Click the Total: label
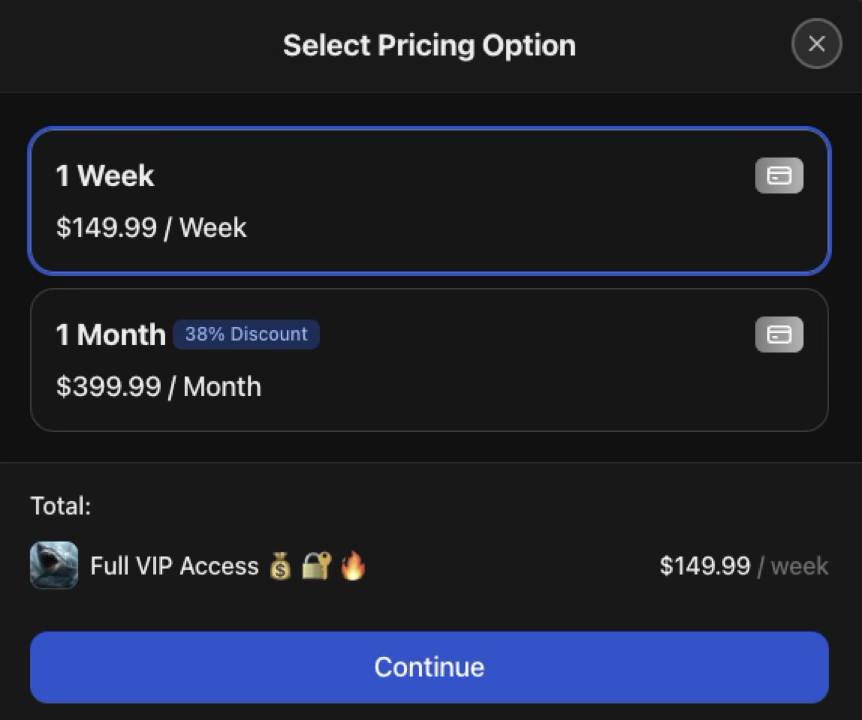862x720 pixels. 60,506
